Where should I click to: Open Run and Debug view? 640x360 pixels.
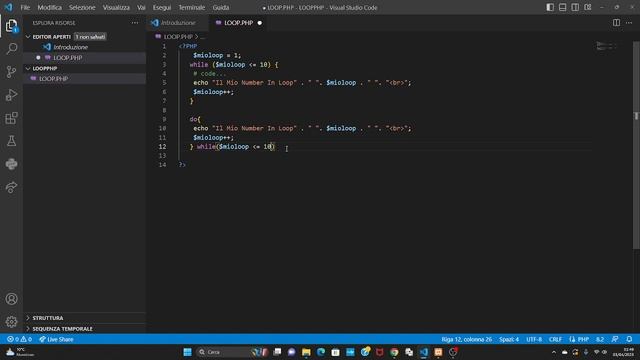click(11, 95)
